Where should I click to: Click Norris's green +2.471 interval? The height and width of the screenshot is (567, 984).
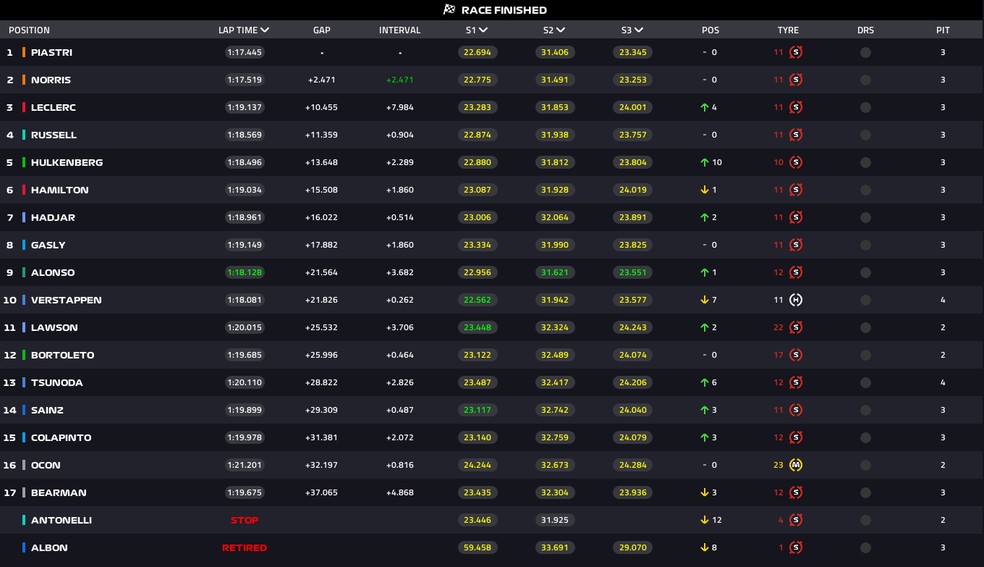point(400,80)
